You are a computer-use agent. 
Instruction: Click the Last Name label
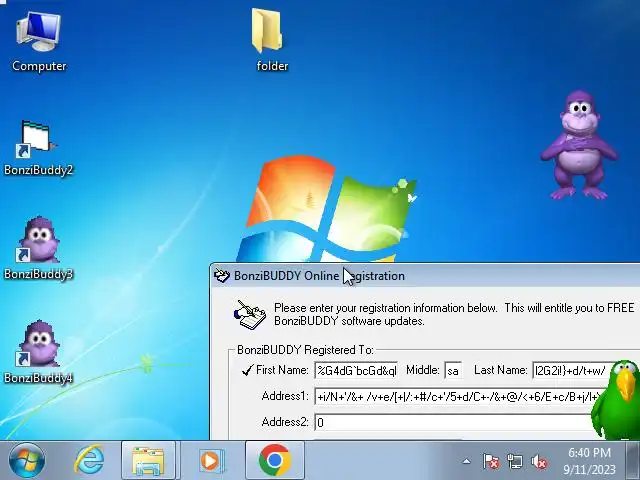[500, 370]
